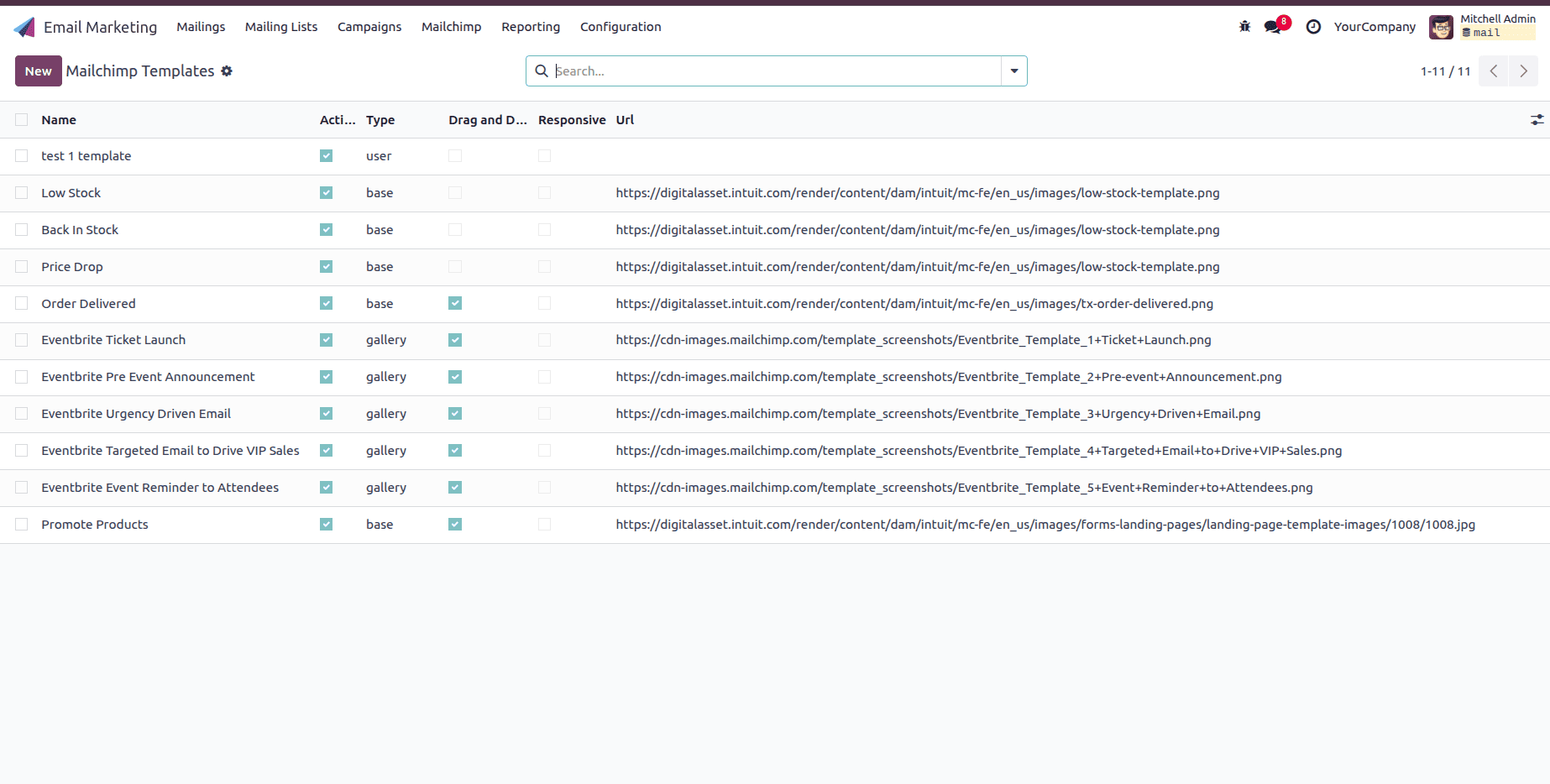Open the Back In Stock record
This screenshot has height=784, width=1550.
80,230
